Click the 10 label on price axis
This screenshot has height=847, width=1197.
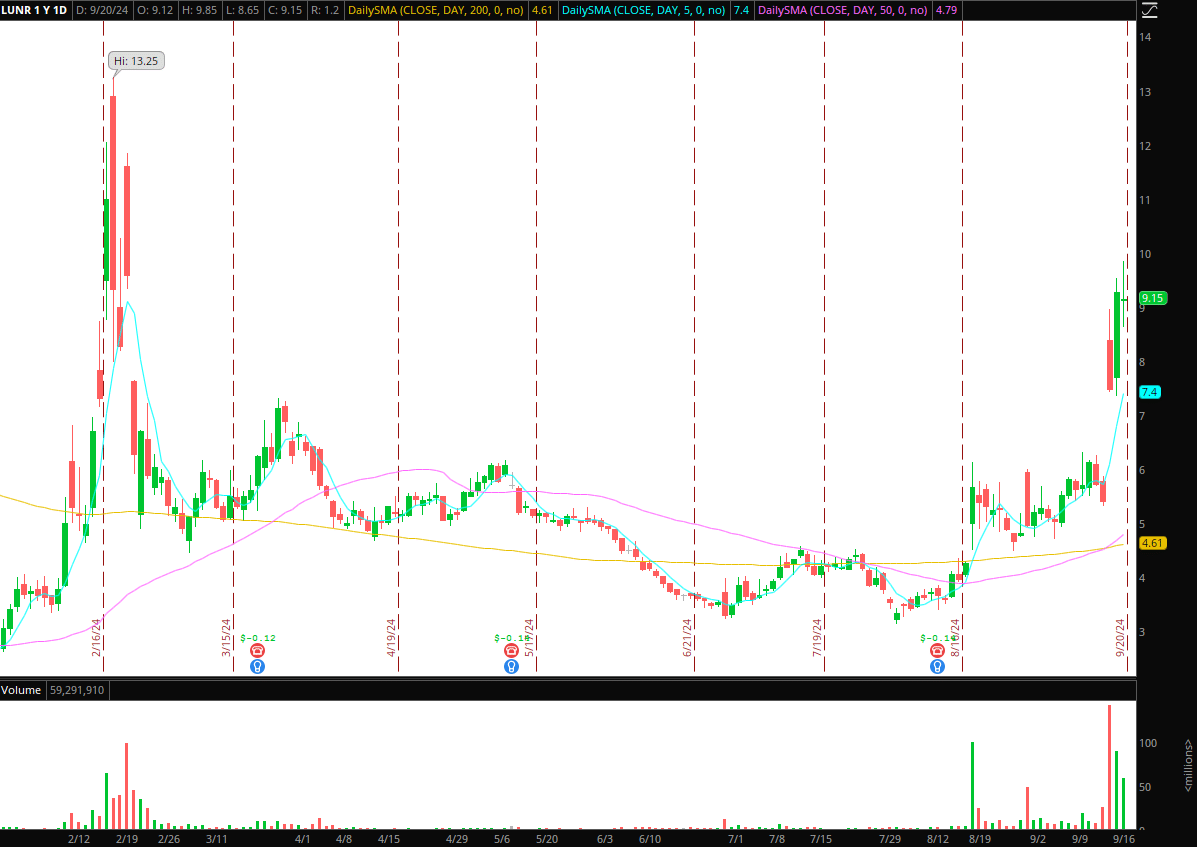(x=1145, y=254)
